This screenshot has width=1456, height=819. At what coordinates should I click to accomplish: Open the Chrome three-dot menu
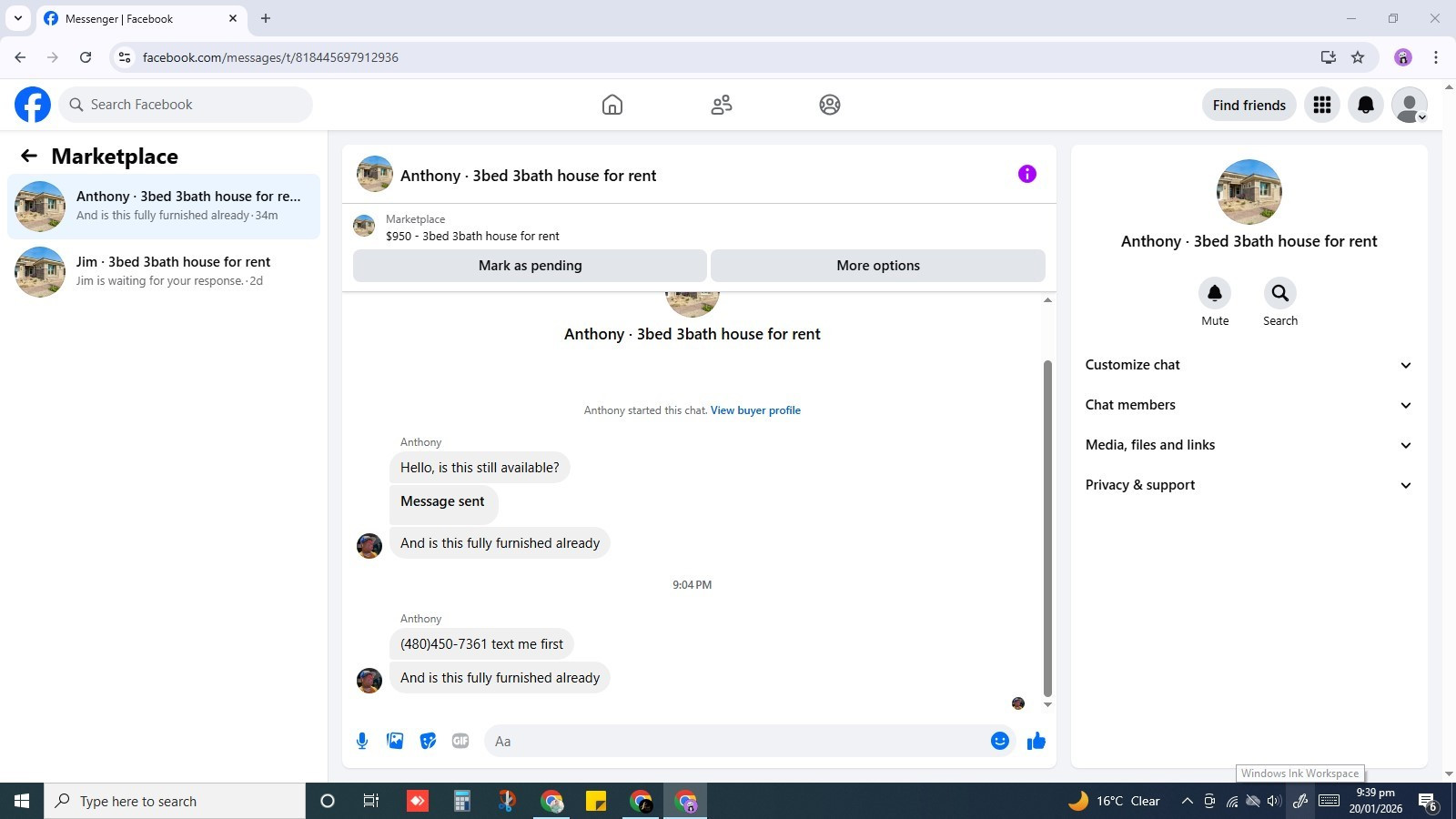(x=1436, y=57)
